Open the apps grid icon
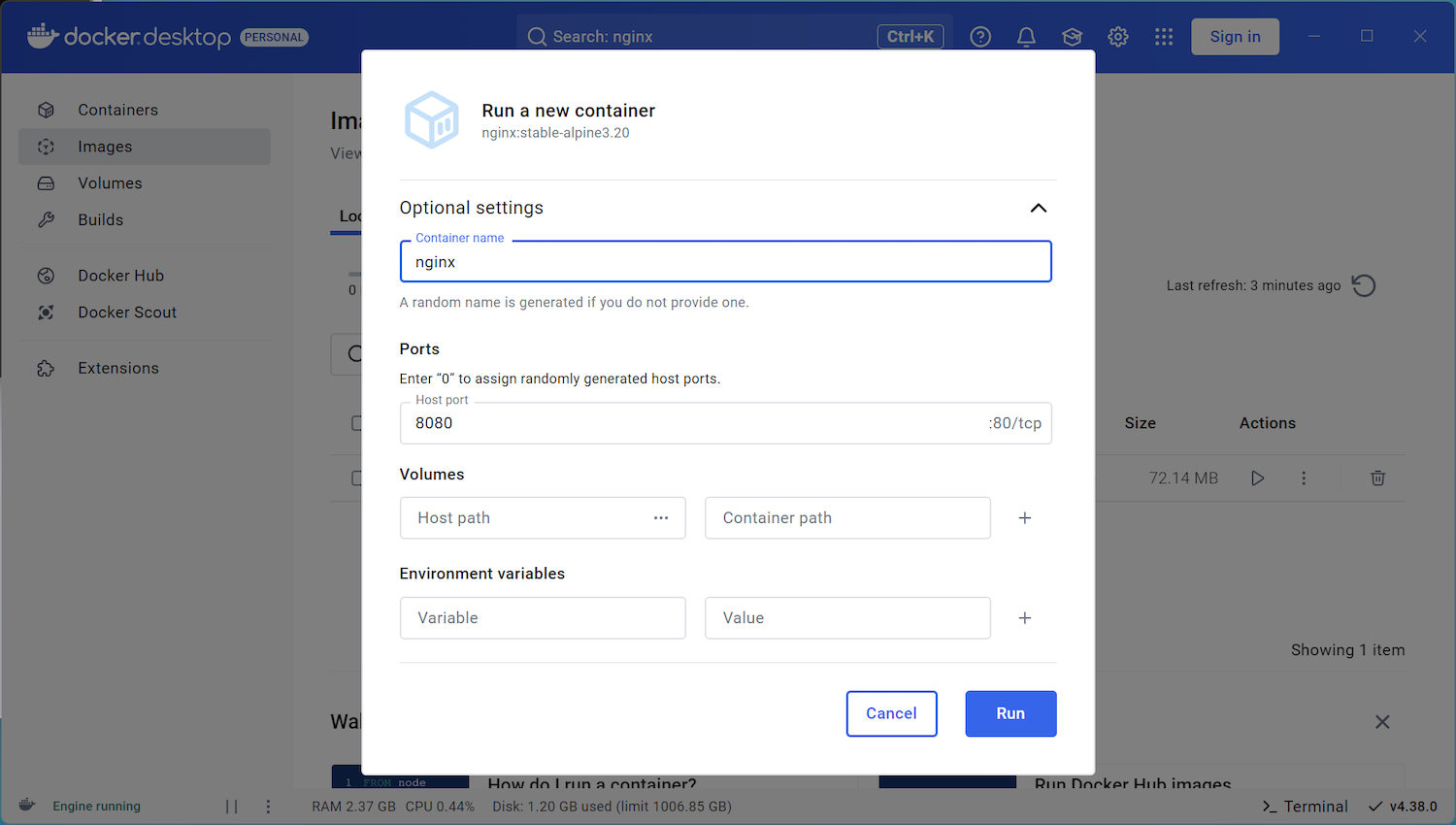 click(1164, 37)
